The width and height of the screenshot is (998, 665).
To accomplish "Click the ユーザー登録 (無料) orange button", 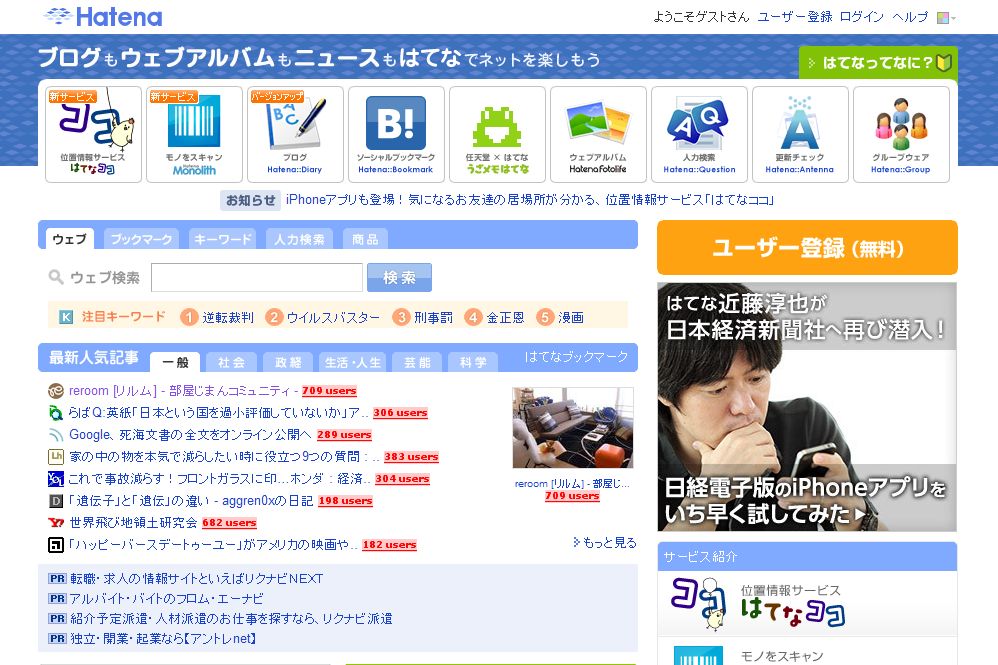I will click(807, 248).
